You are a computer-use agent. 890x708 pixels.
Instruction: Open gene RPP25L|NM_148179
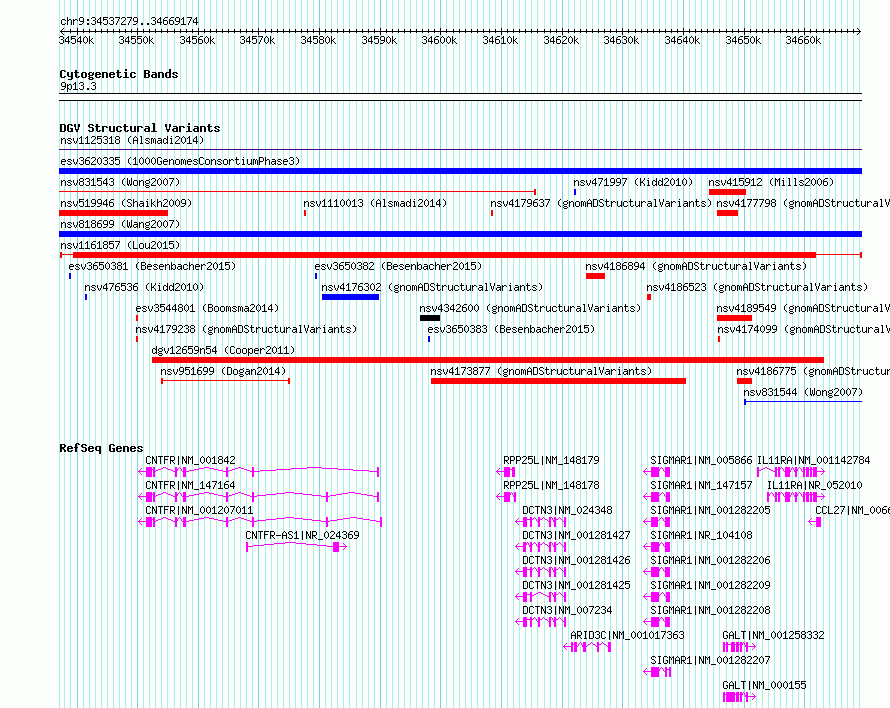coord(551,460)
